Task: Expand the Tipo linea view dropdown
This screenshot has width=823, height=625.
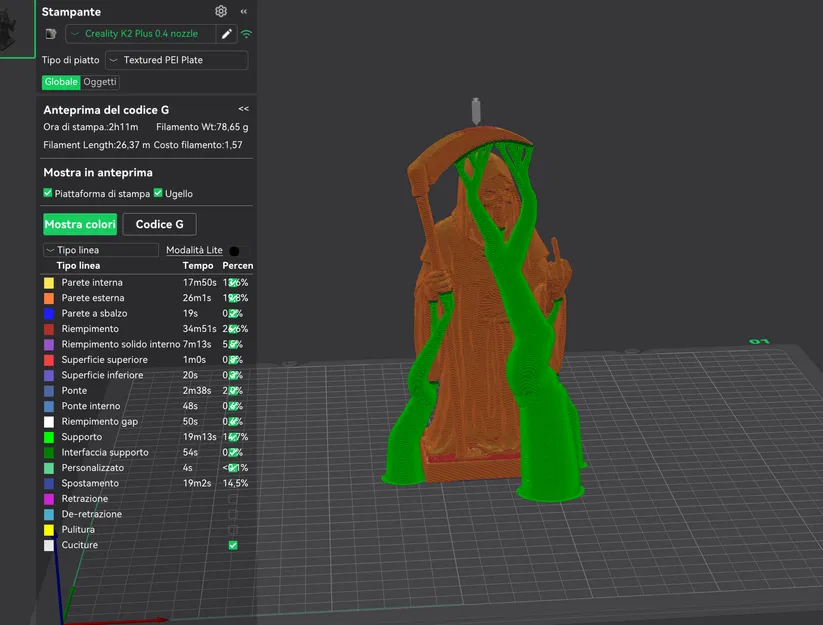Action: click(x=100, y=250)
